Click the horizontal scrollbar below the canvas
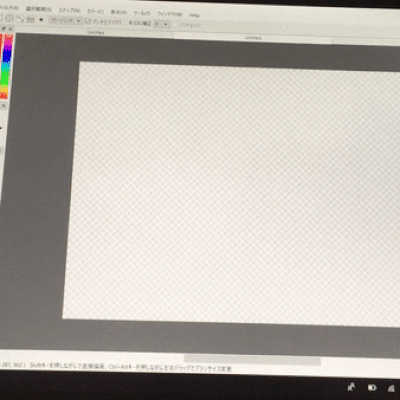Image resolution: width=400 pixels, height=400 pixels. 252,360
